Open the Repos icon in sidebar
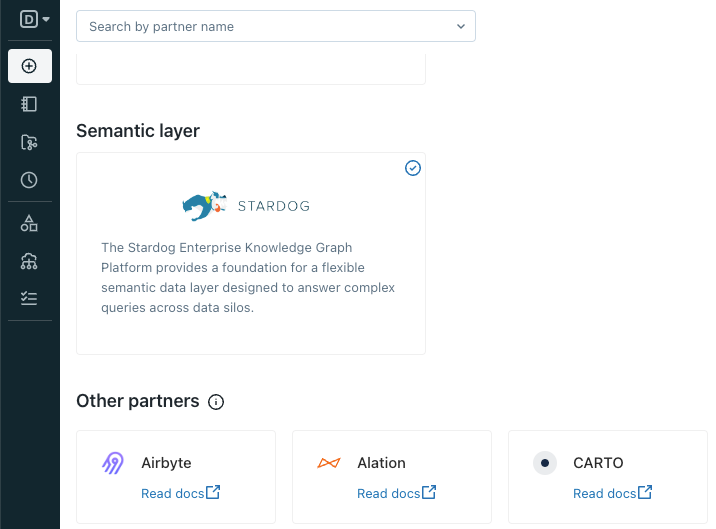Image resolution: width=716 pixels, height=529 pixels. coord(29,142)
